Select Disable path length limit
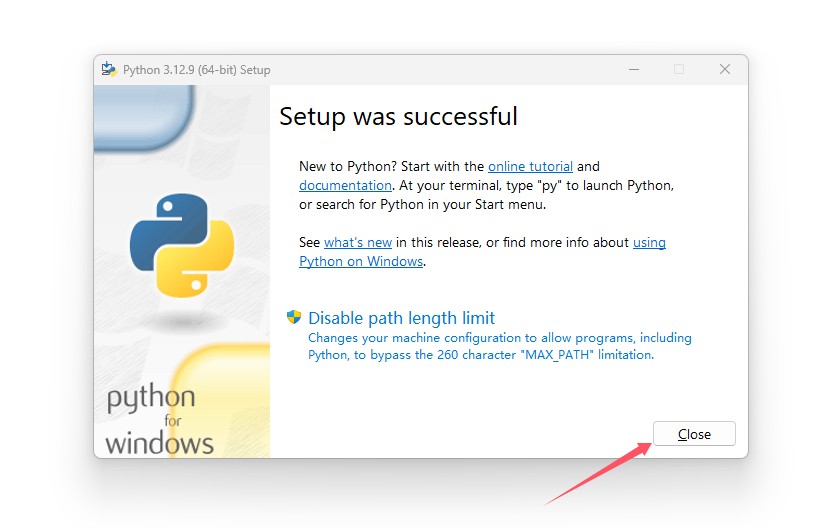Image resolution: width=837 pixels, height=529 pixels. [401, 318]
